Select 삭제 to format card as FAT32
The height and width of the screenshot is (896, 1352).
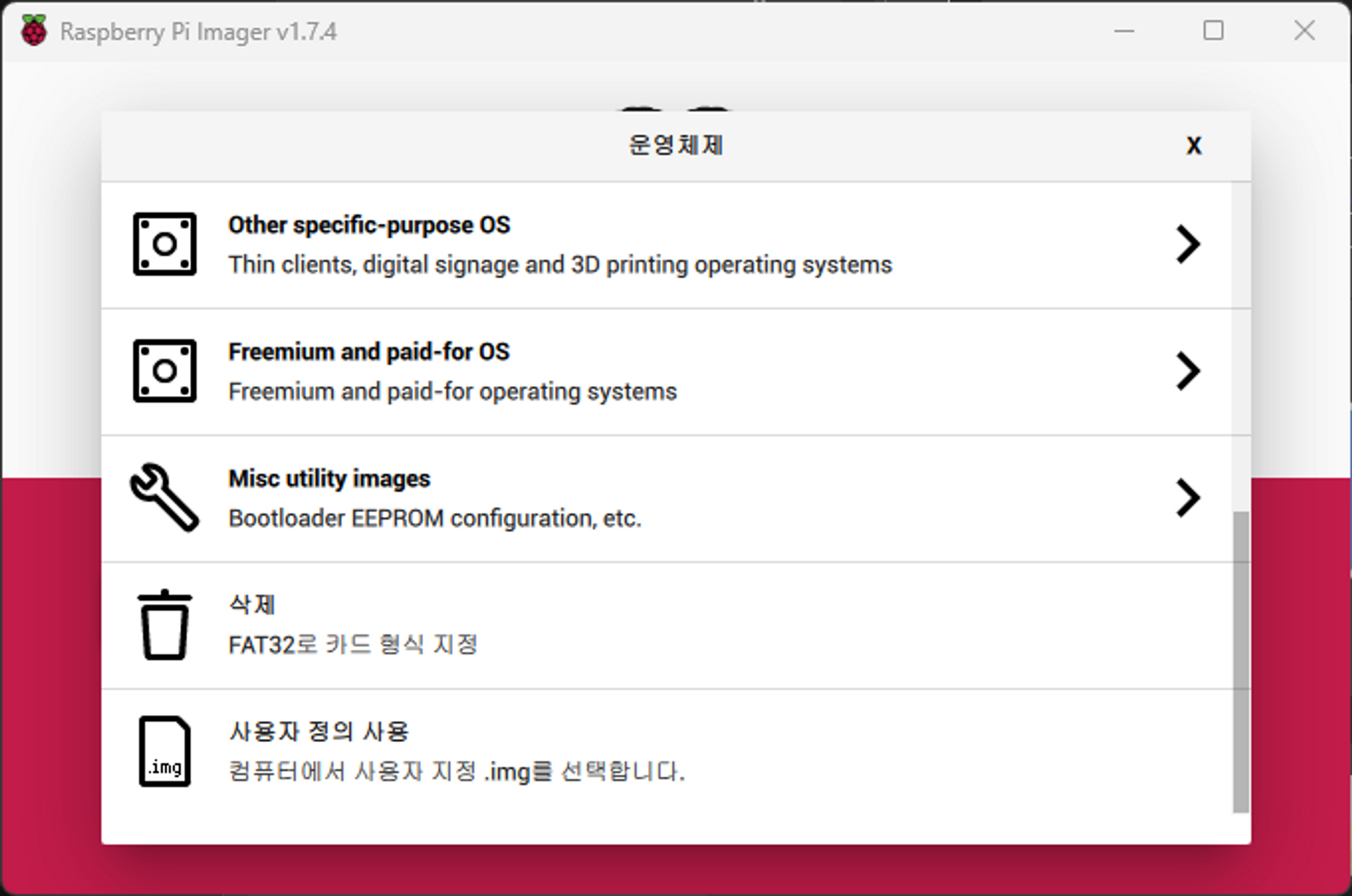click(x=667, y=626)
